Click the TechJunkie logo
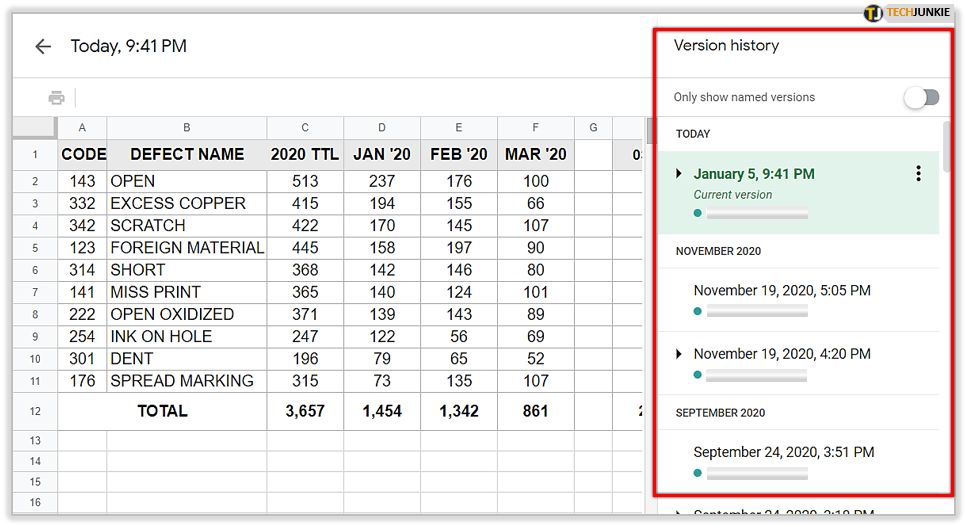The height and width of the screenshot is (527, 967). tap(908, 13)
